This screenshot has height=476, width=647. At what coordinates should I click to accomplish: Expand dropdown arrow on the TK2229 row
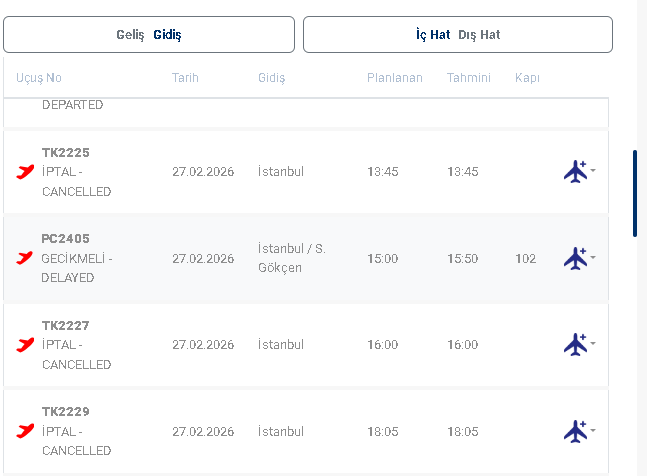594,431
